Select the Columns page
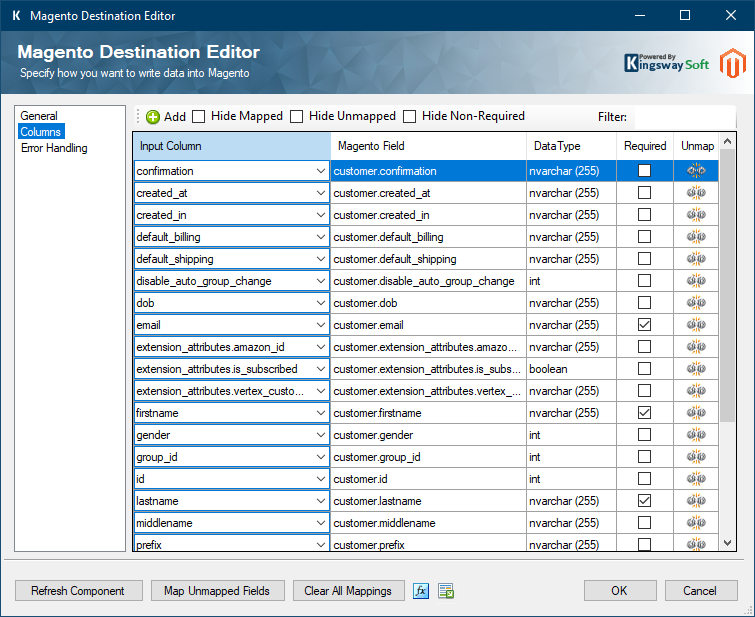This screenshot has width=755, height=617. coord(41,131)
